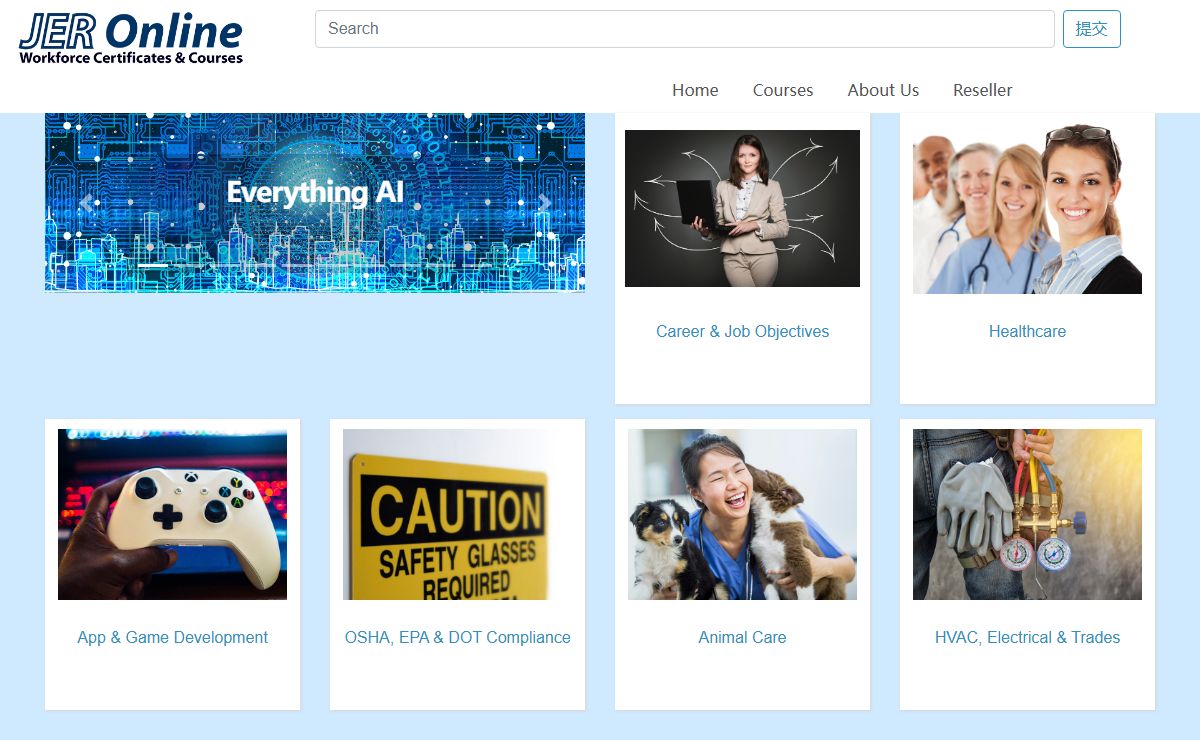Viewport: 1200px width, 740px height.
Task: Open HVAC, Electrical & Trades link
Action: click(x=1027, y=637)
